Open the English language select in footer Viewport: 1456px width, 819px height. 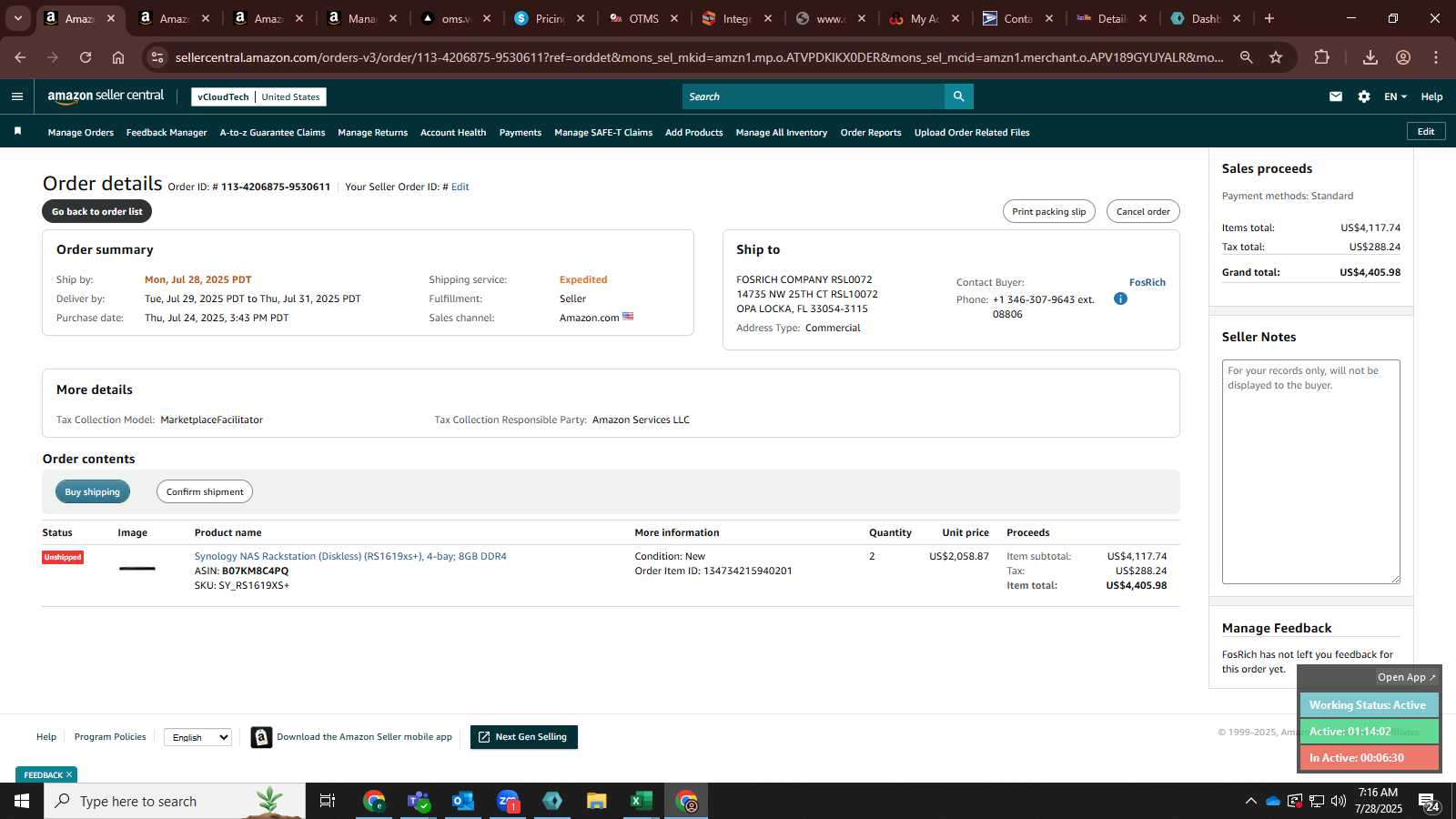(198, 737)
